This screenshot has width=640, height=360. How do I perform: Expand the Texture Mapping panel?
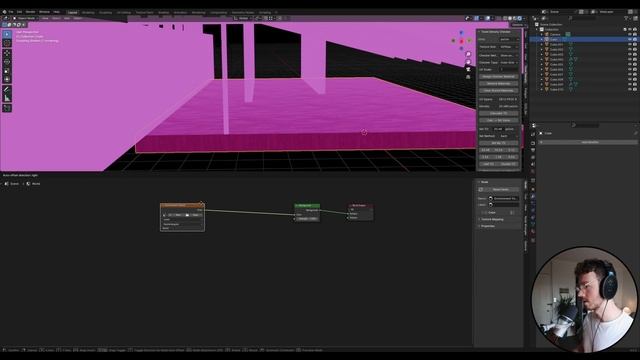coord(498,220)
